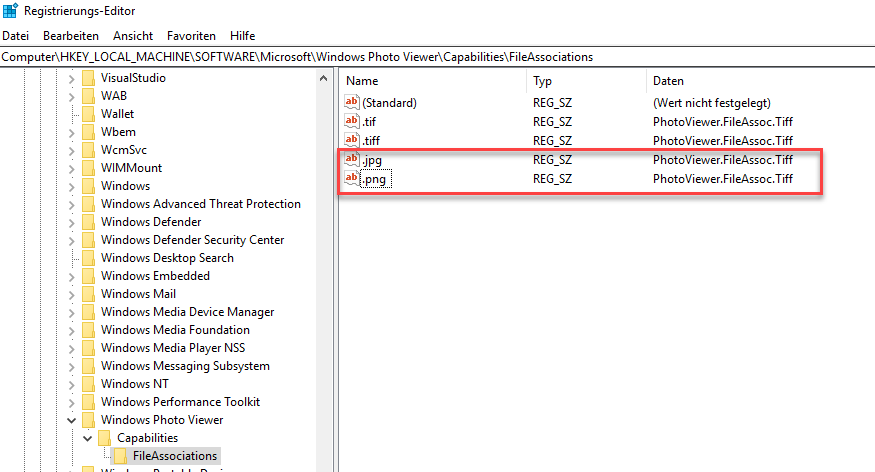Open the Hilfe menu
Viewport: 875px width, 472px height.
click(x=242, y=36)
